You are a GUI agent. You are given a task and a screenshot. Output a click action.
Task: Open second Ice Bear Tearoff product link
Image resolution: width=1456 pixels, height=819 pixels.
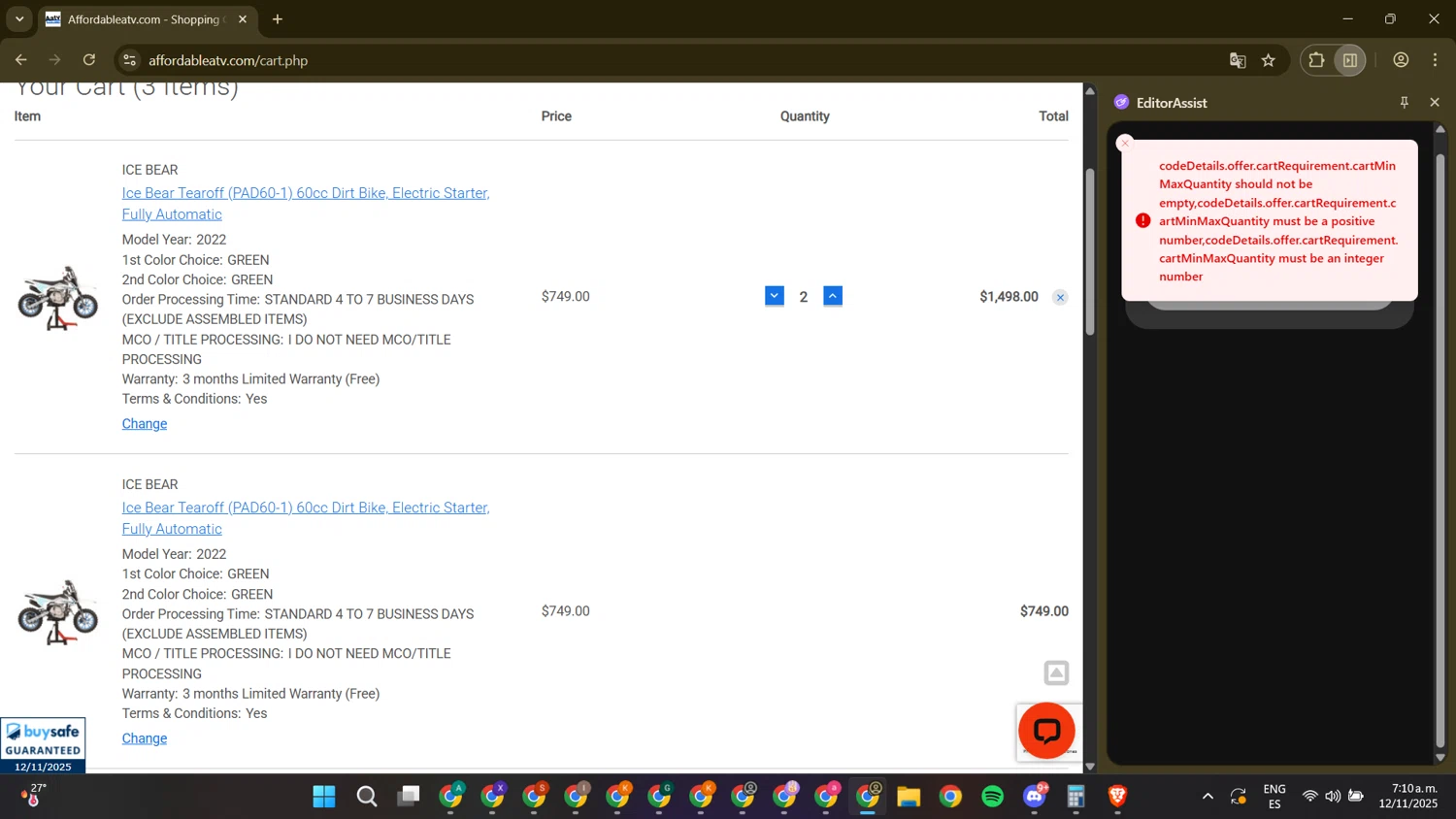pos(306,518)
